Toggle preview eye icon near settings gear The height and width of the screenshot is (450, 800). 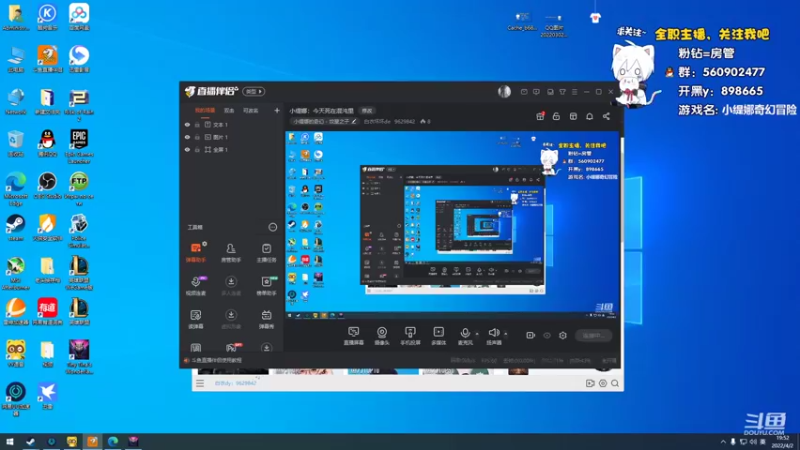pos(547,335)
